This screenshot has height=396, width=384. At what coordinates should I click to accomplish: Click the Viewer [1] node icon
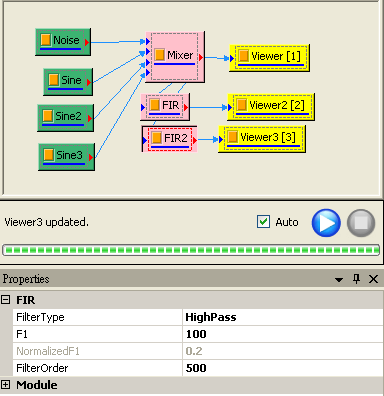[x=244, y=56]
